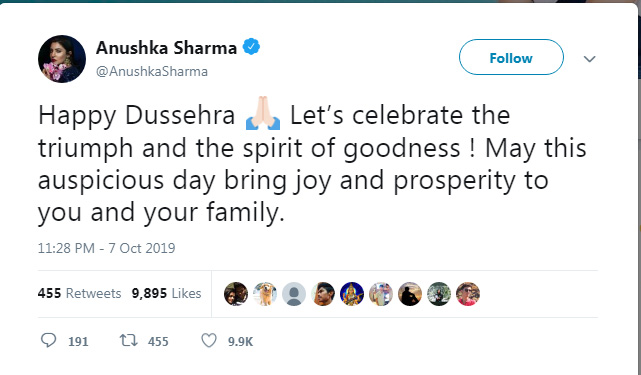View the 9,895 Likes list

click(x=166, y=293)
